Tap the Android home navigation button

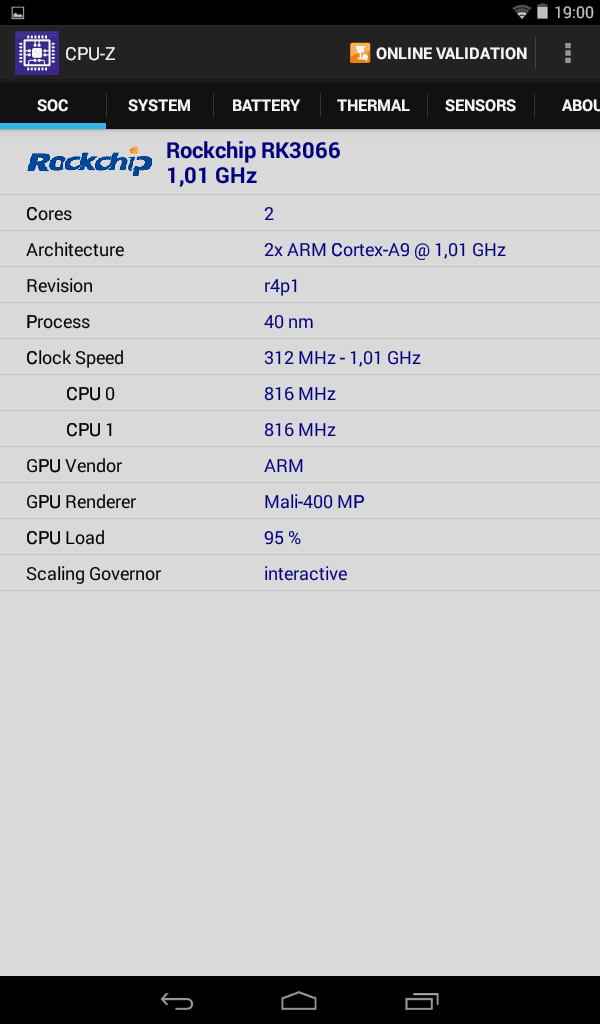pos(299,1000)
